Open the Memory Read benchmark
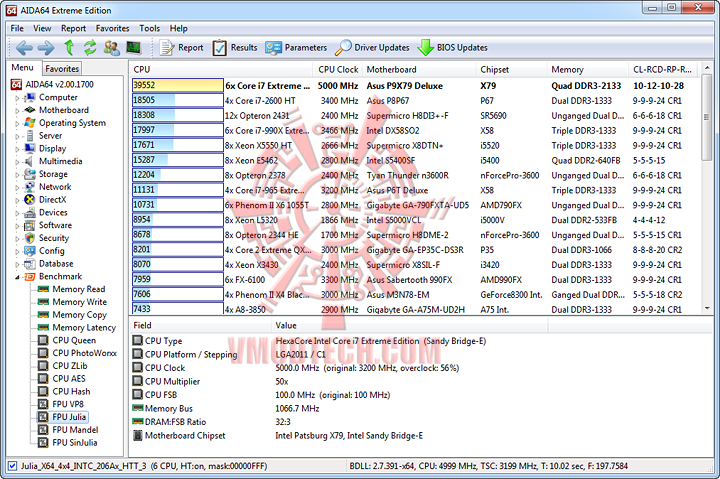This screenshot has height=479, width=720. click(79, 289)
